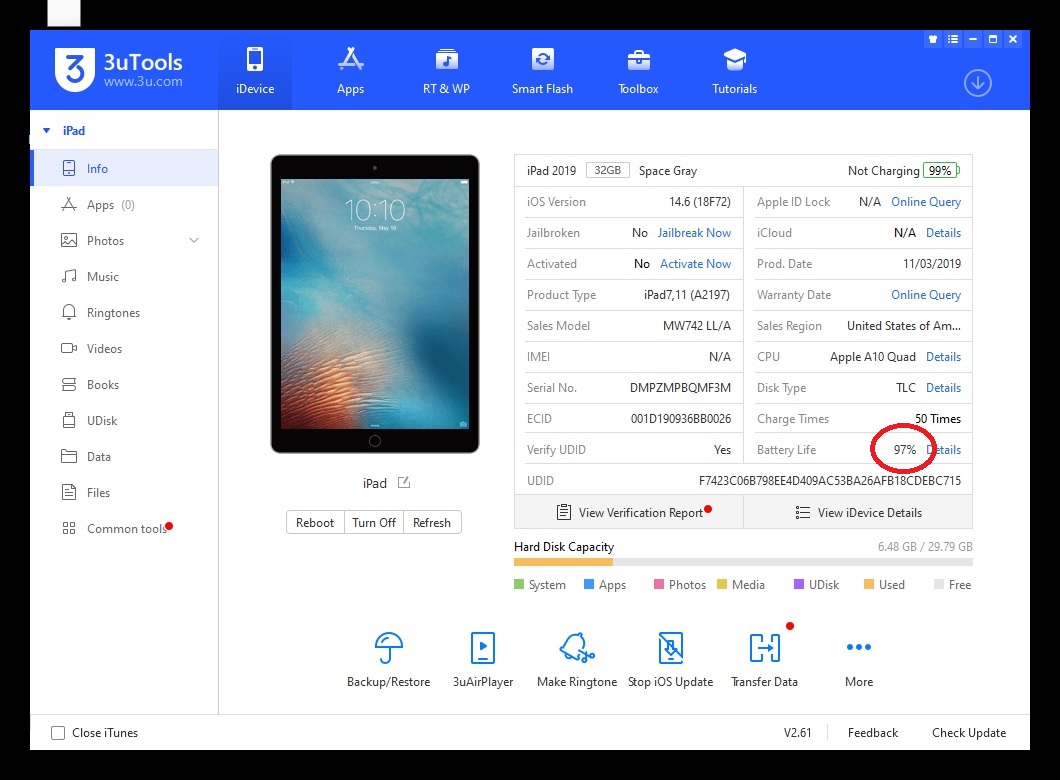Open the list menu icon in title bar
The height and width of the screenshot is (780, 1060).
(953, 39)
